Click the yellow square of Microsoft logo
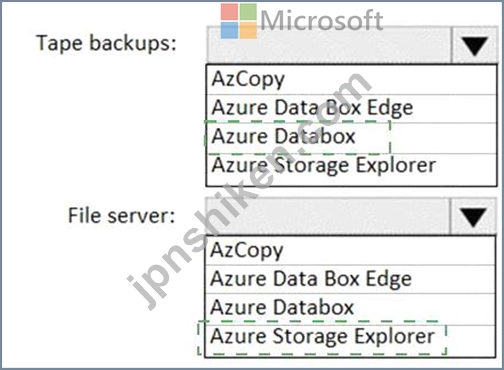This screenshot has width=504, height=370. 248,30
